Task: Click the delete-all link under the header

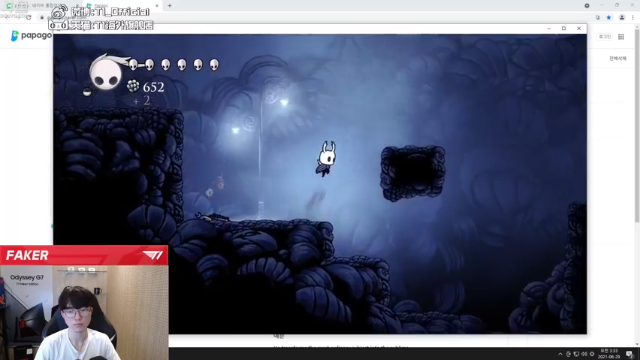Action: point(618,58)
